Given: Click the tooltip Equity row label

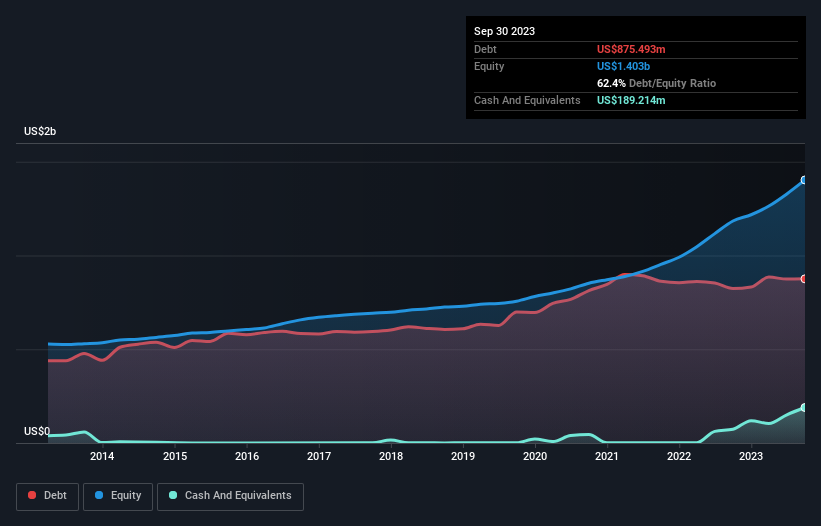Looking at the screenshot, I should [489, 66].
